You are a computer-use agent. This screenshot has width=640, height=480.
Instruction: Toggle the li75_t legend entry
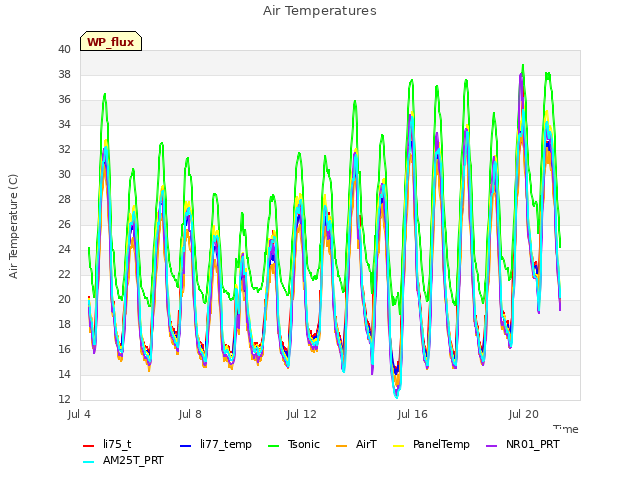point(107,444)
